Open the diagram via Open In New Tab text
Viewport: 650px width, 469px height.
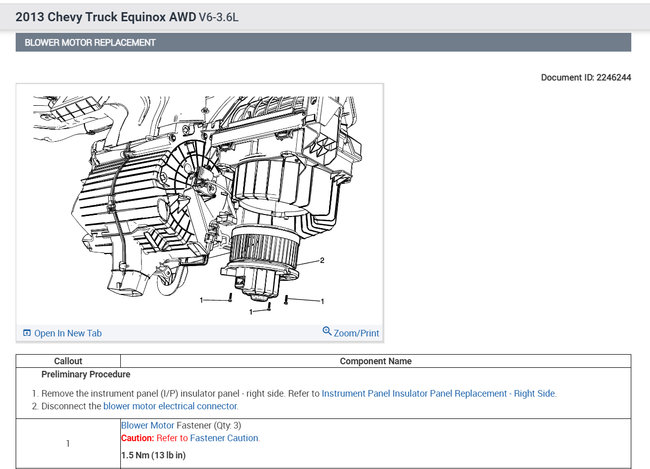tap(68, 333)
